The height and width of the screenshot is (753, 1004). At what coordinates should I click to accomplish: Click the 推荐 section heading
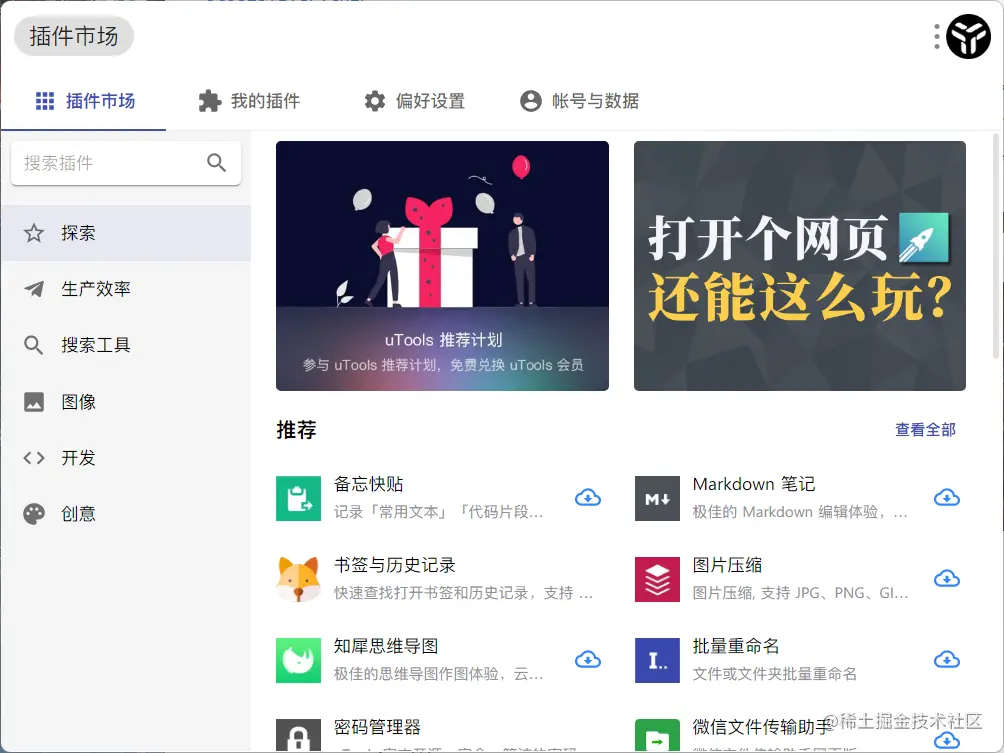[x=296, y=430]
